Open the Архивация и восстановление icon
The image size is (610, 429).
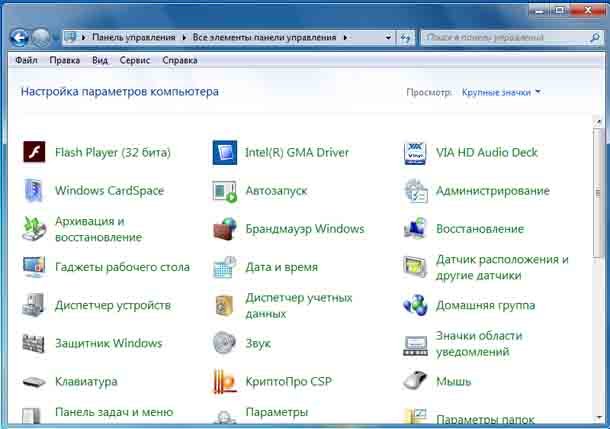(x=33, y=229)
